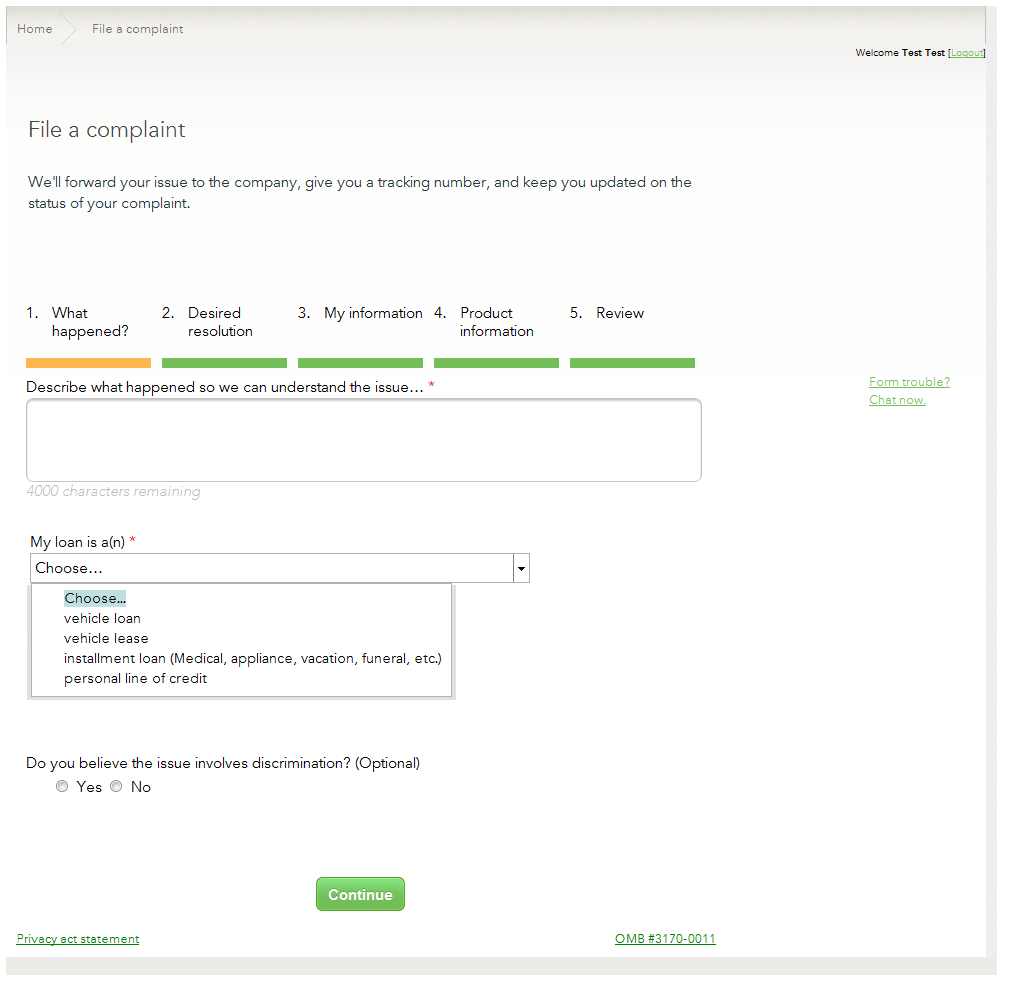This screenshot has width=1012, height=1000.
Task: Select the installment loan option
Action: tap(252, 659)
